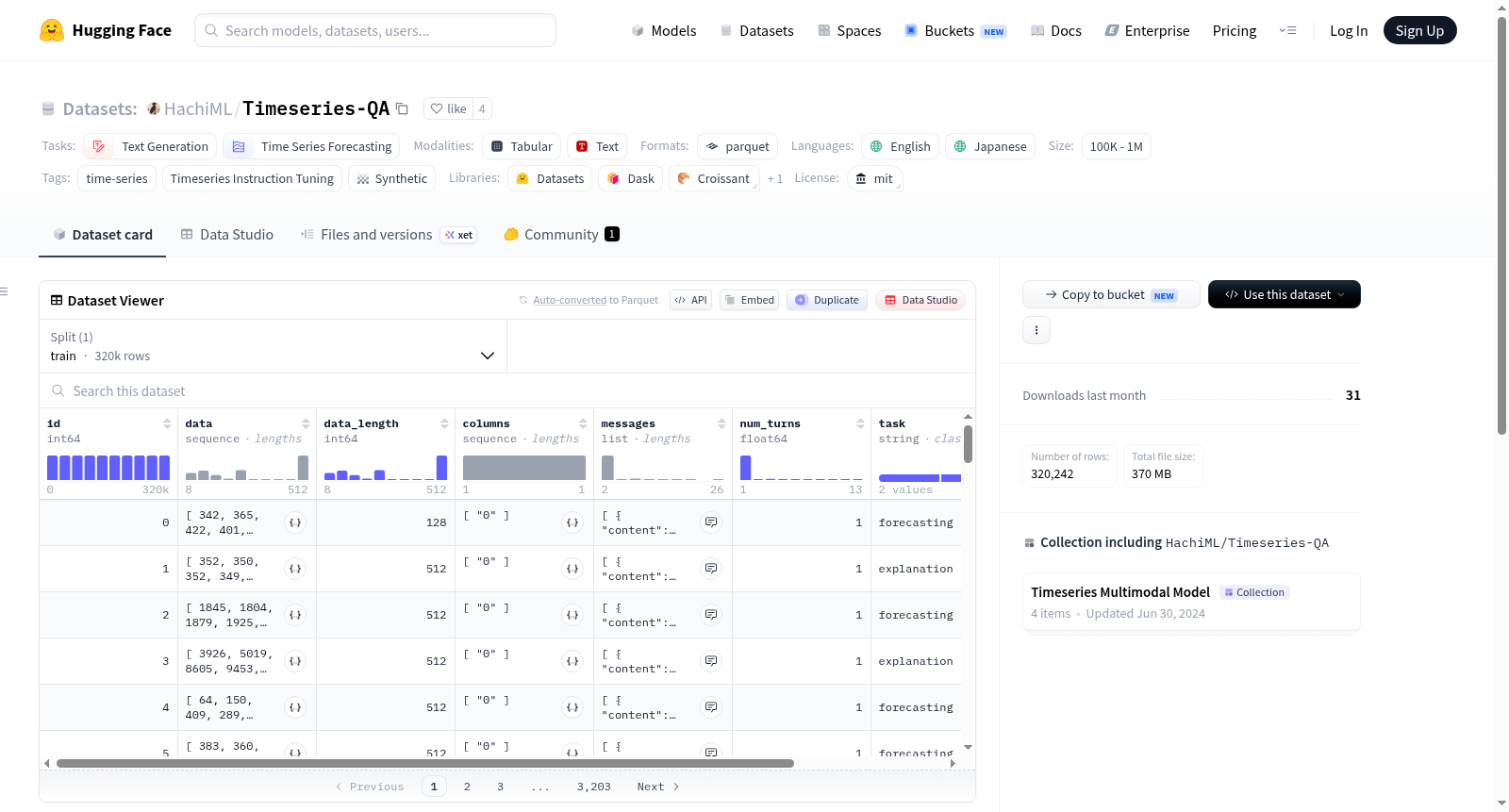Expand columns cell of row 0
1509x812 pixels.
tap(572, 522)
